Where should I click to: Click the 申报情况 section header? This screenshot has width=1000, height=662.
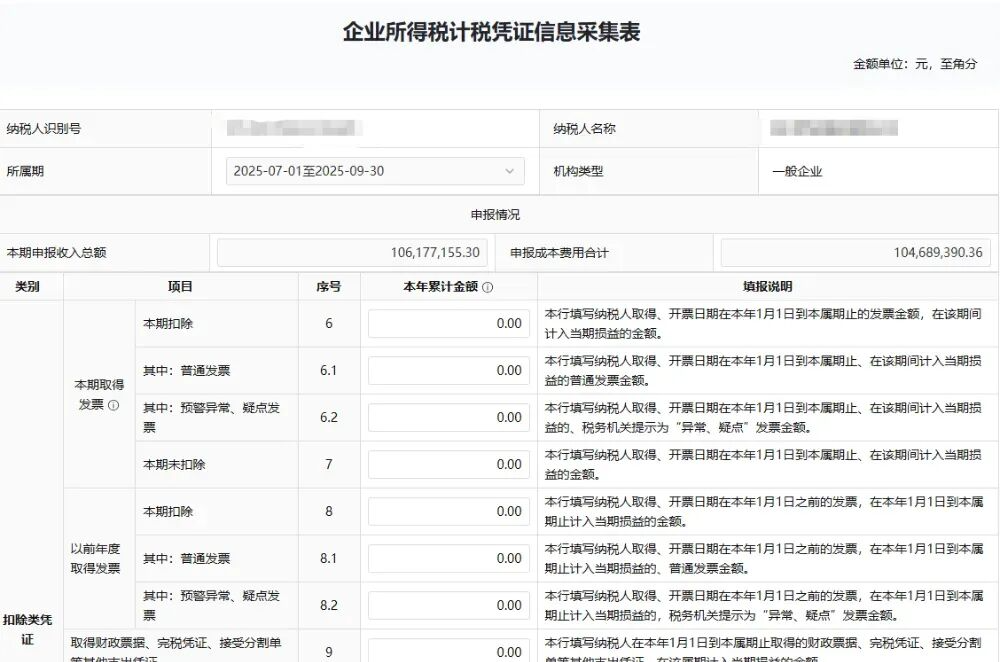click(496, 214)
